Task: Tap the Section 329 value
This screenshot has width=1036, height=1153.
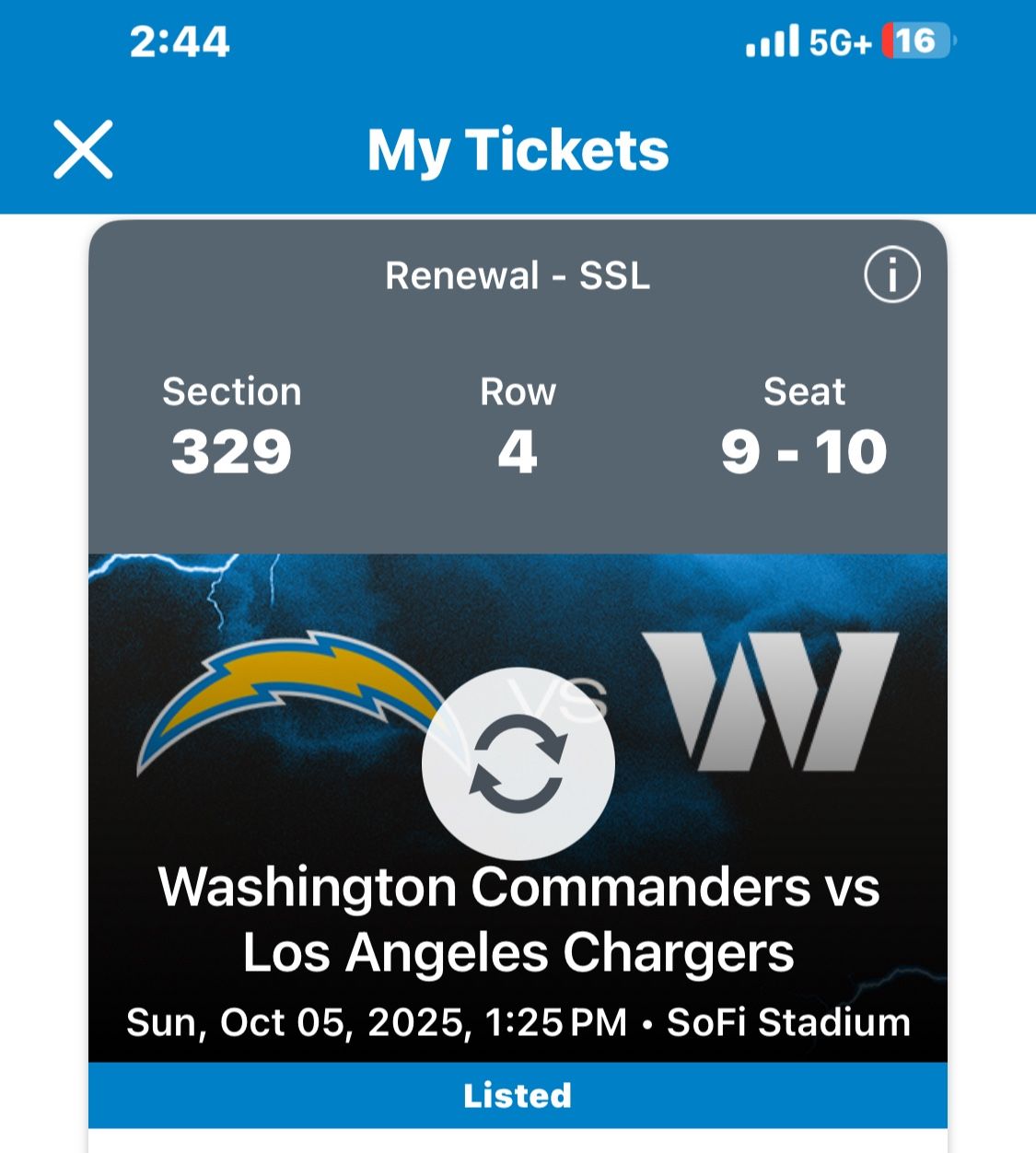Action: click(x=231, y=452)
